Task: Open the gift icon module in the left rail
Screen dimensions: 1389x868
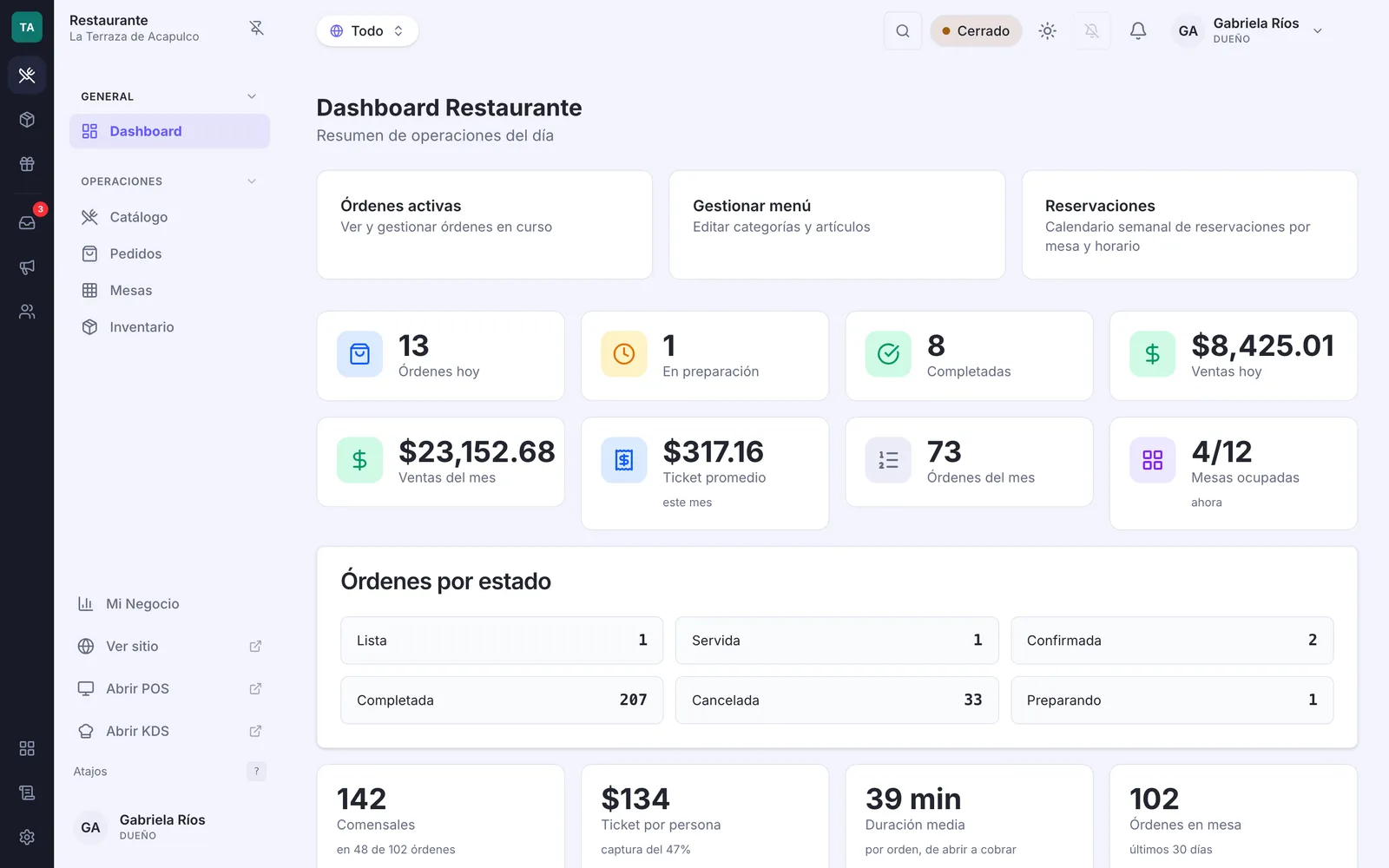Action: 27,164
